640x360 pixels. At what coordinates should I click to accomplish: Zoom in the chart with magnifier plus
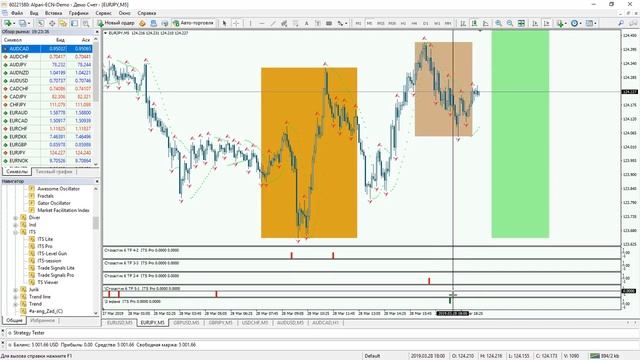click(x=498, y=23)
